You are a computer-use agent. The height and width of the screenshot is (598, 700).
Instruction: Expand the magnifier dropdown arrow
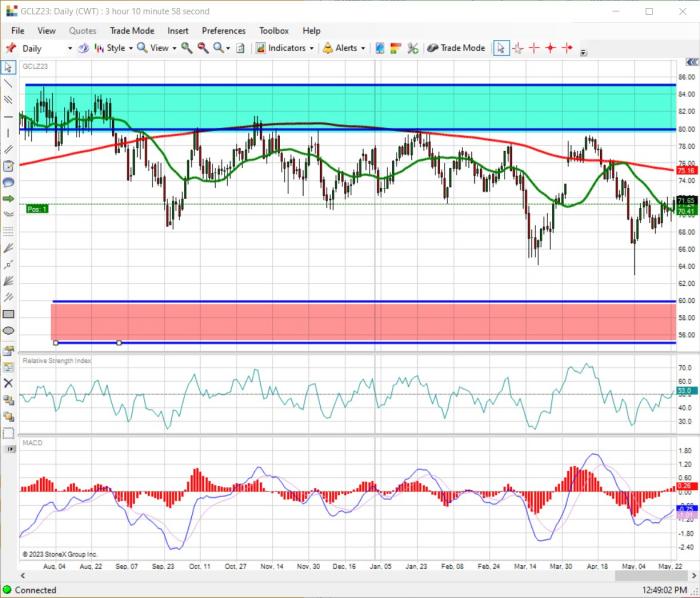[228, 48]
